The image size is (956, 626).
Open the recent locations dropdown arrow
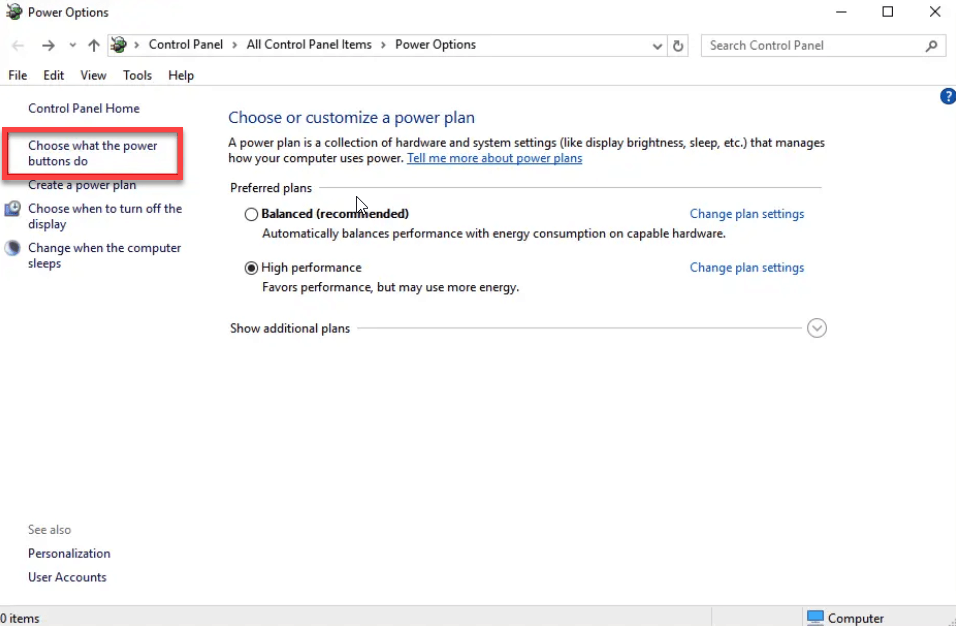coord(73,45)
